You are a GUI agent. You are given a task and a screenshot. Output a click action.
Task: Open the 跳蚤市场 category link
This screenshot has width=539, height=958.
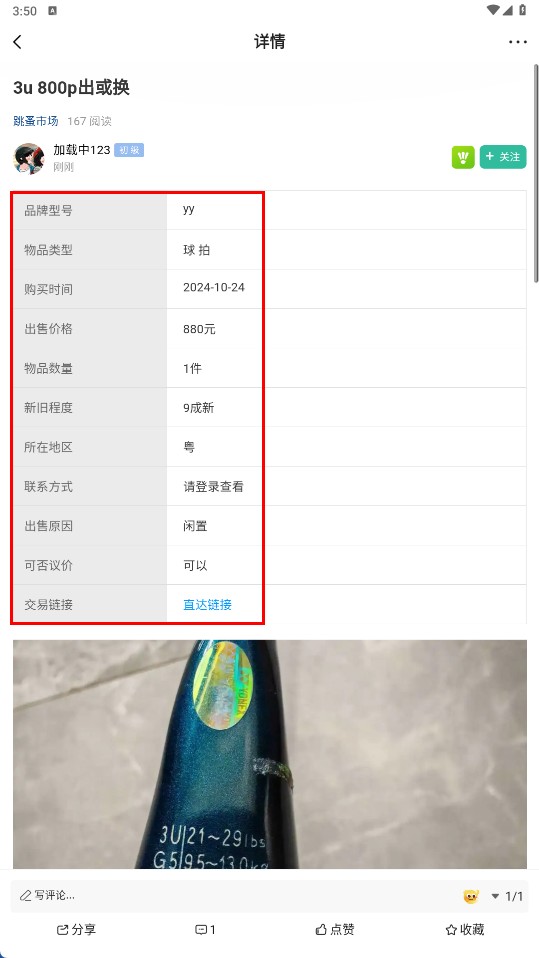click(x=35, y=121)
